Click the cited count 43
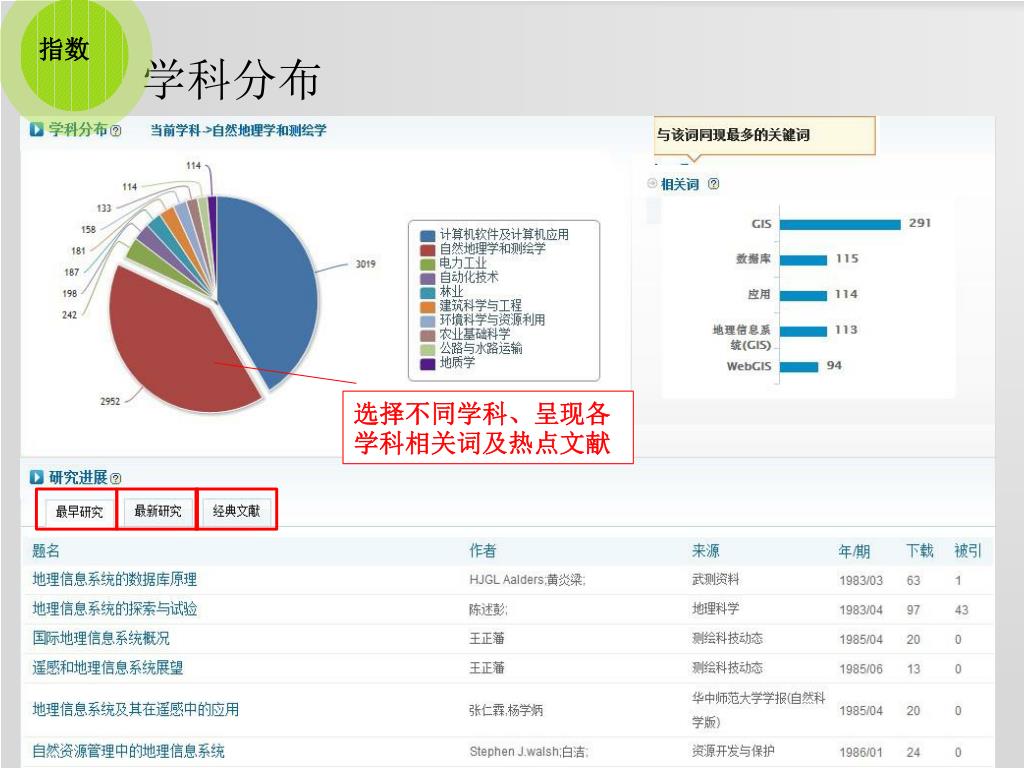Screen dimensions: 1024x768 tap(961, 610)
